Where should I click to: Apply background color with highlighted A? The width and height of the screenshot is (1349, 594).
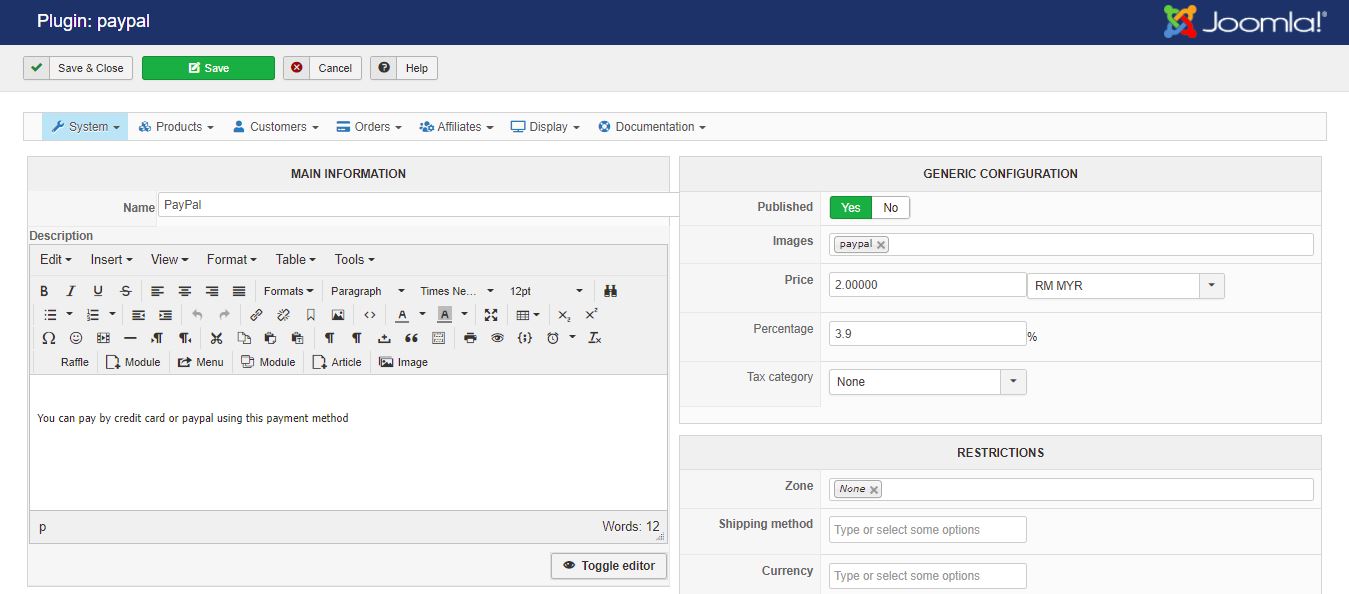[445, 315]
